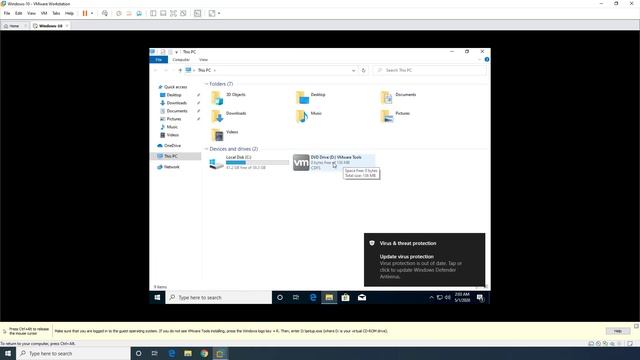Select the Downloads folder in the Folders group

pos(229,117)
